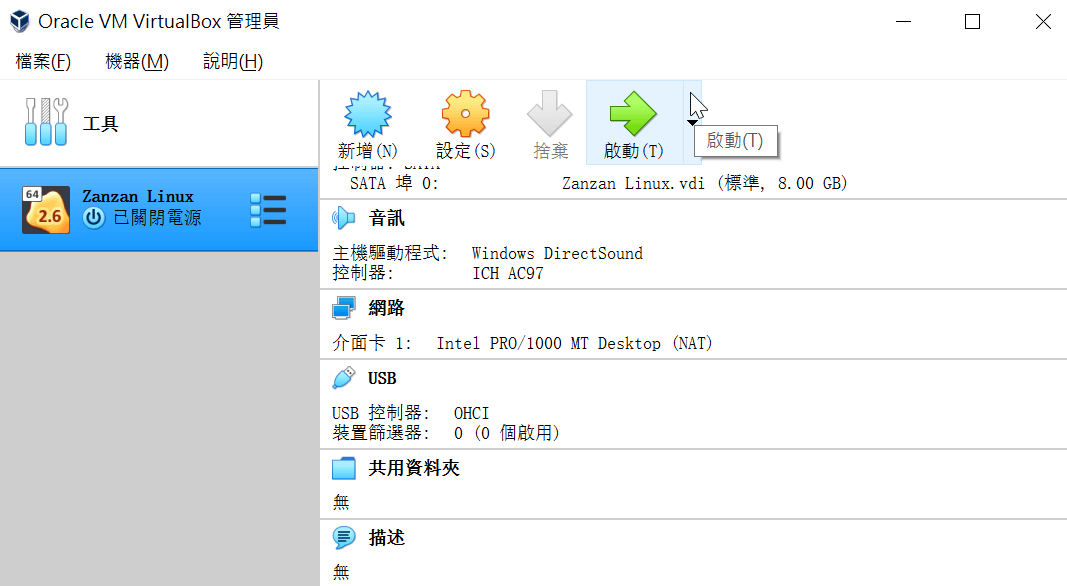Viewport: 1067px width, 586px height.
Task: Click the VirtualBox logo in title bar
Action: coord(20,21)
